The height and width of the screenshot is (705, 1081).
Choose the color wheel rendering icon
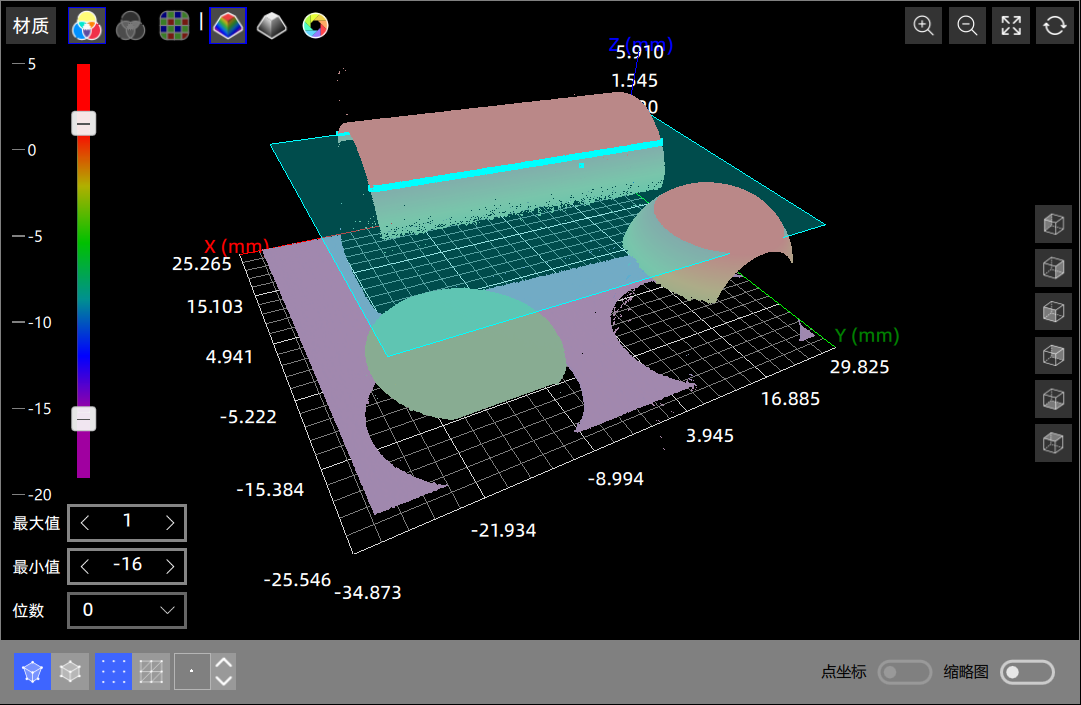[315, 26]
